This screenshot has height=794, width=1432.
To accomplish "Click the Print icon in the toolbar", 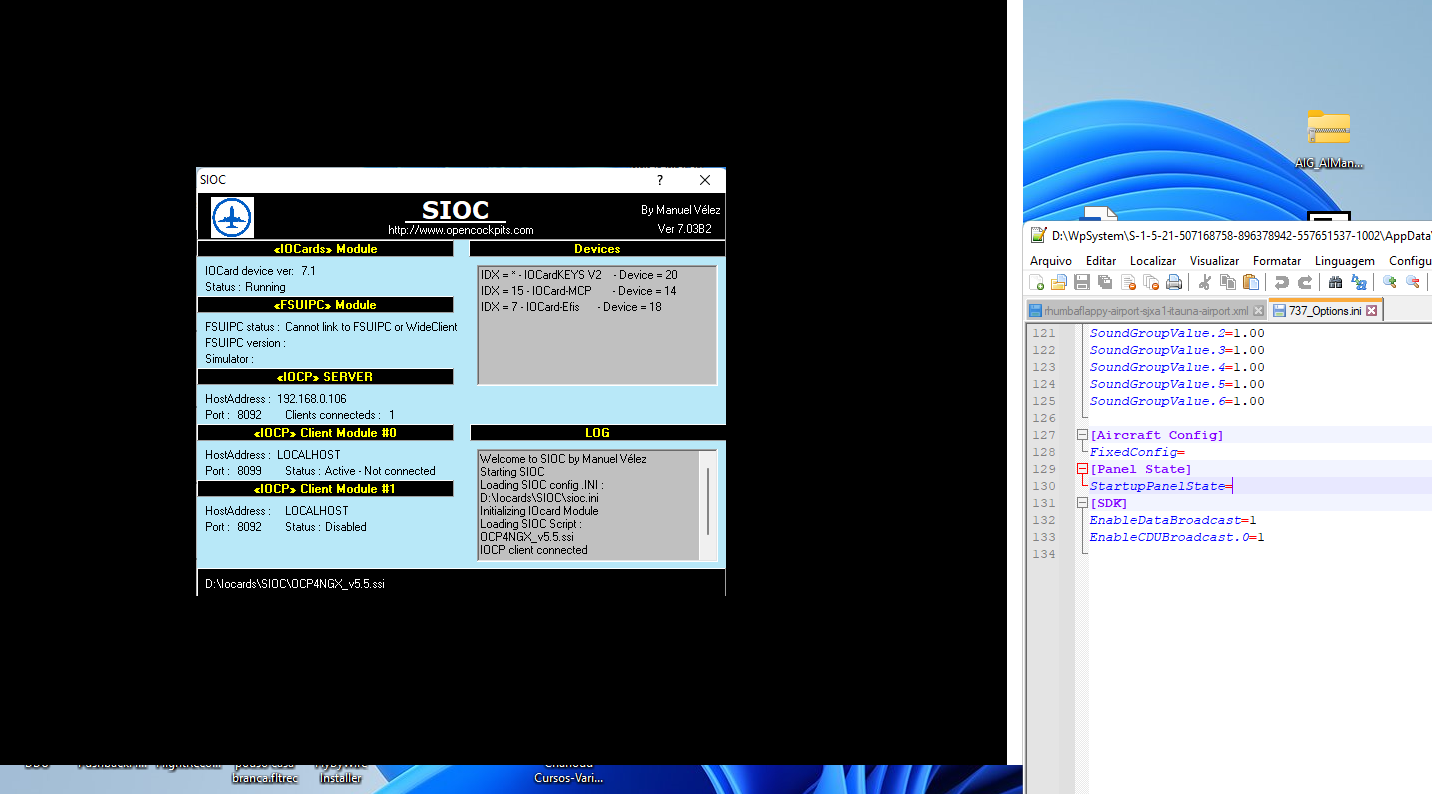I will tap(1174, 282).
